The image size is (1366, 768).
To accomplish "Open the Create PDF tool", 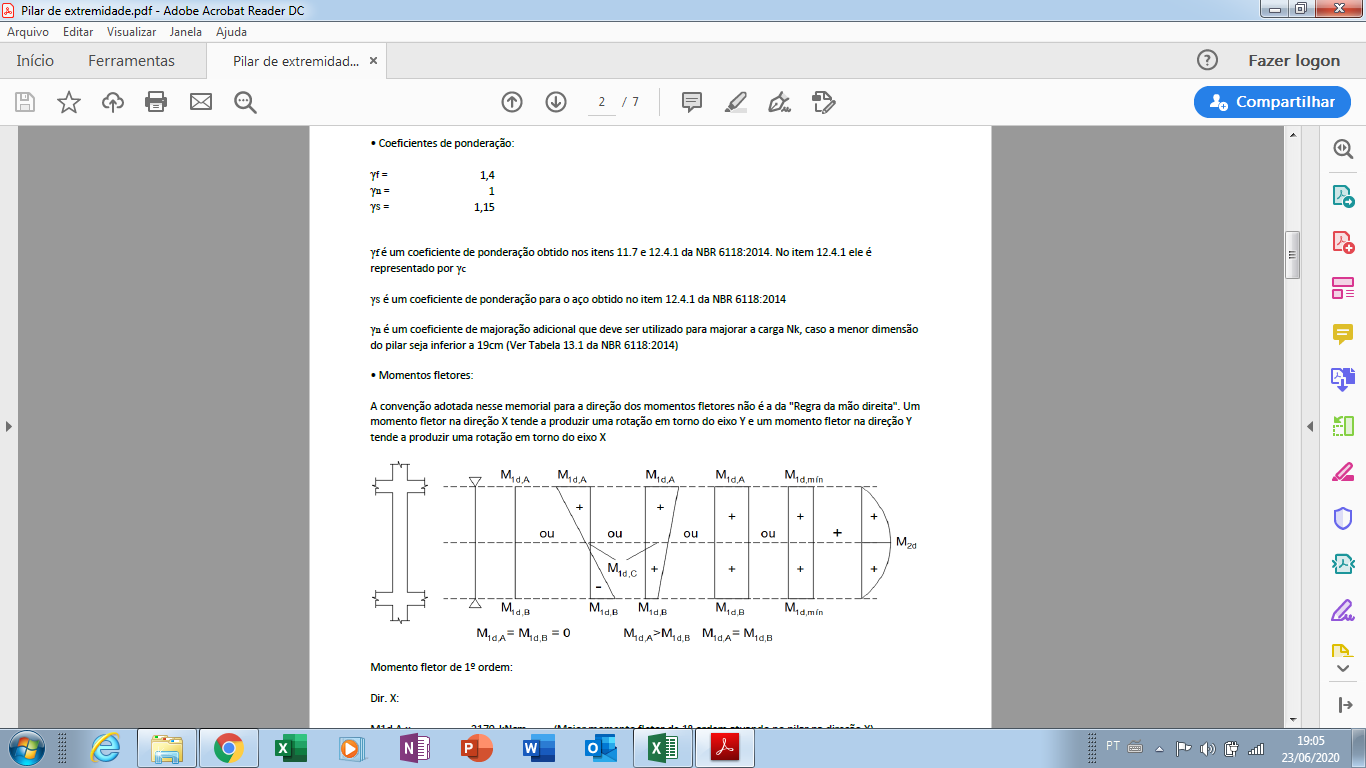I will [1342, 242].
